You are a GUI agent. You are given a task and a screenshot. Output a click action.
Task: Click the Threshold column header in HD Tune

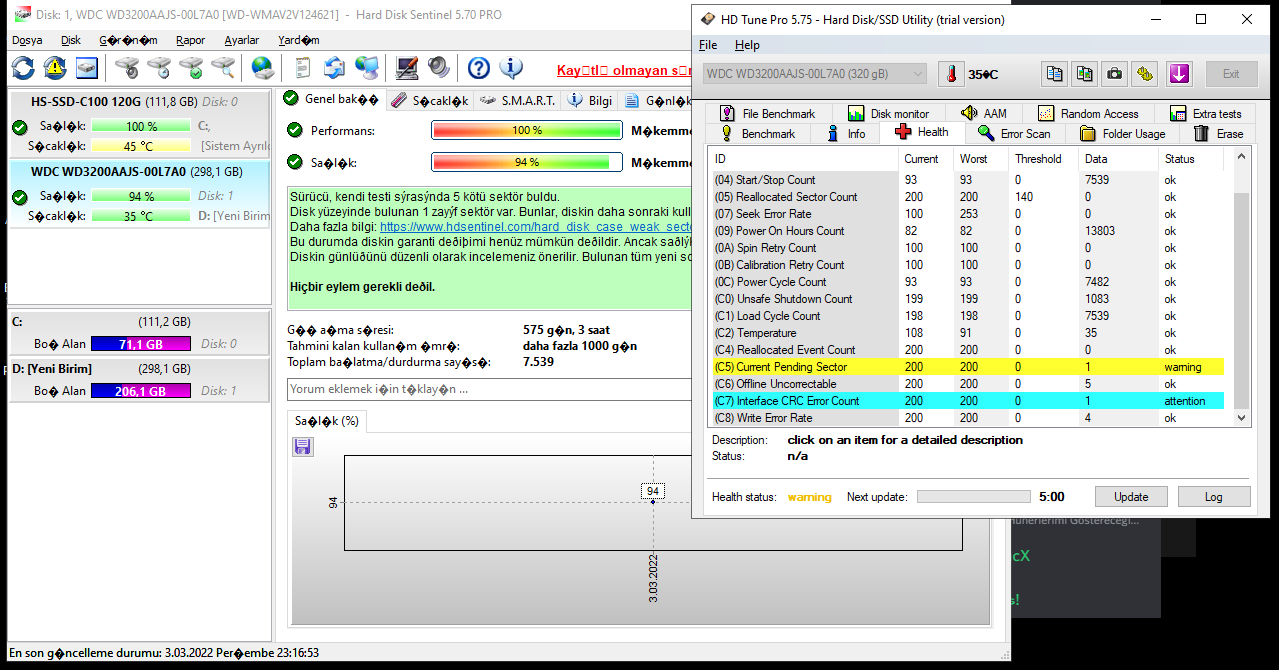point(1038,158)
